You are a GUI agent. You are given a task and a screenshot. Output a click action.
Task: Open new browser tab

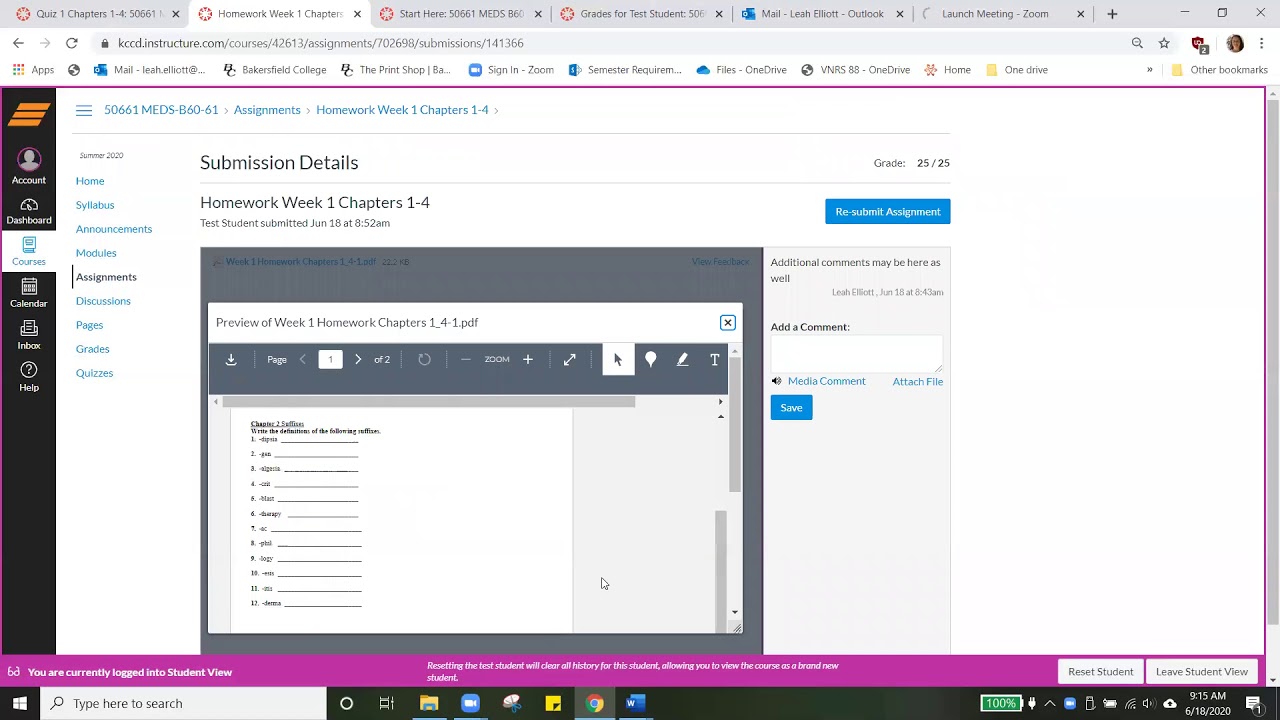(1112, 14)
